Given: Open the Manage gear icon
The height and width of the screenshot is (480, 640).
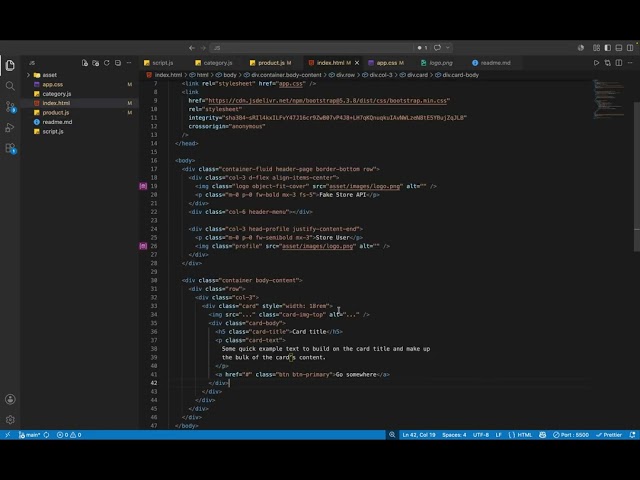Looking at the screenshot, I should pyautogui.click(x=10, y=420).
